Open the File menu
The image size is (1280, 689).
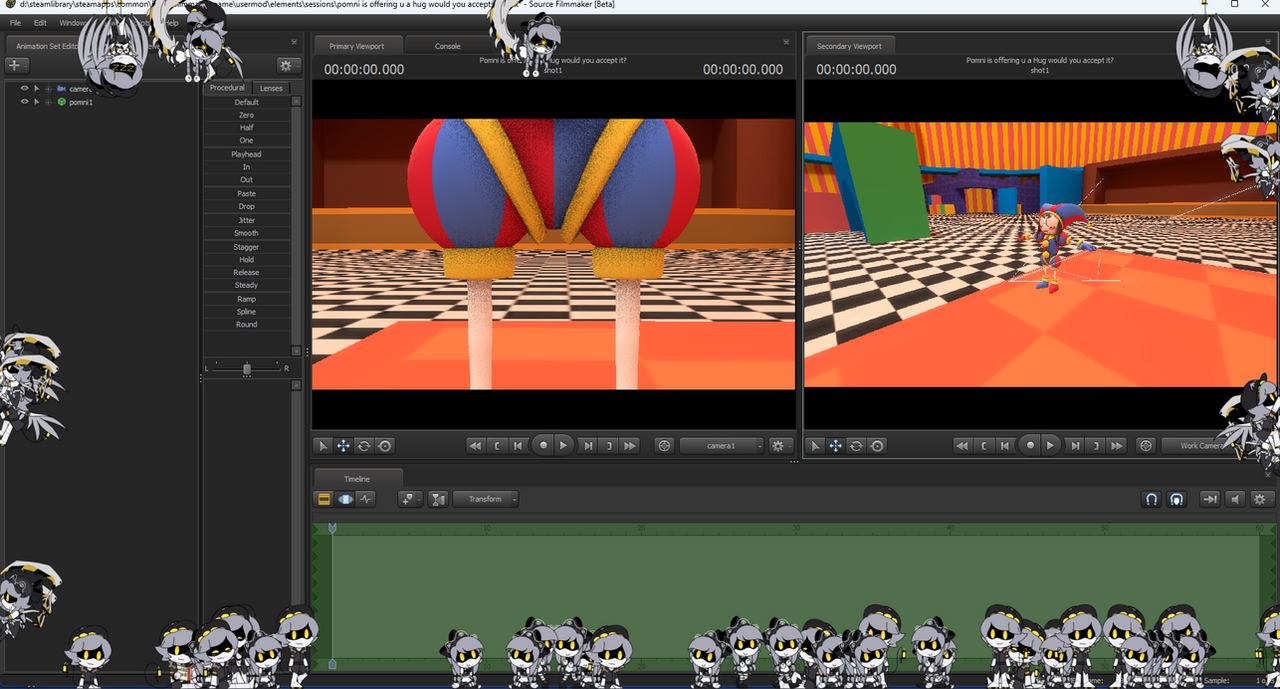click(x=15, y=22)
